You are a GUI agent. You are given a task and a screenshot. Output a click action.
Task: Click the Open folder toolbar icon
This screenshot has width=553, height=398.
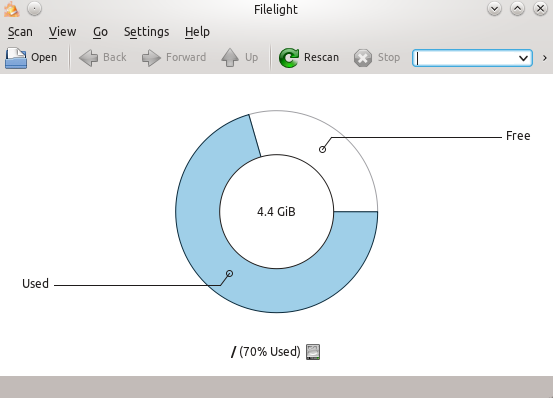tap(16, 58)
